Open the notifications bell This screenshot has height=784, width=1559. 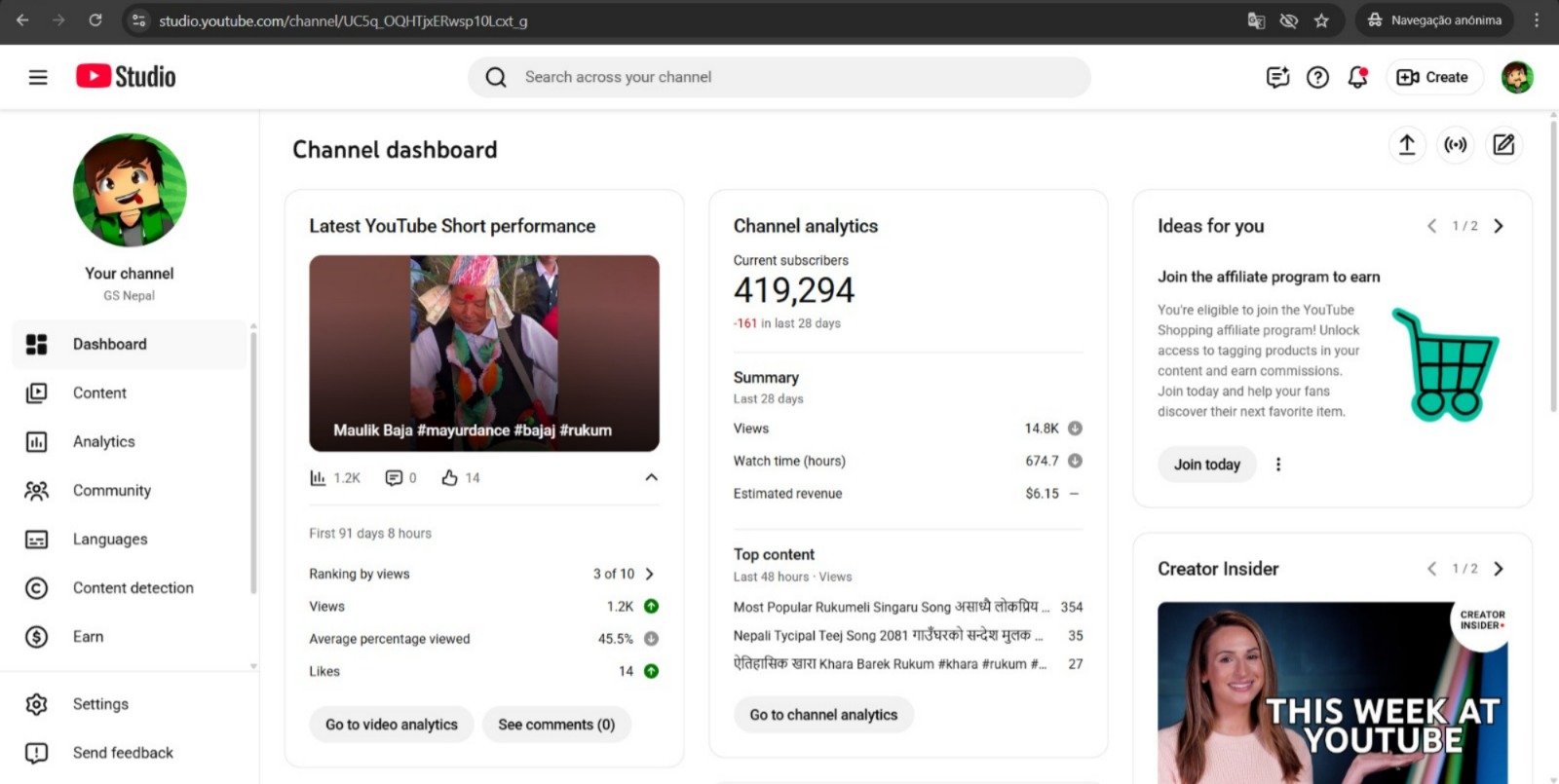1357,77
